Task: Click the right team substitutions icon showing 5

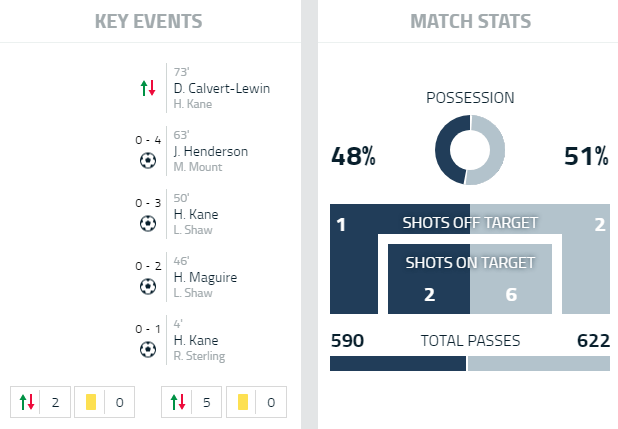Action: (179, 403)
